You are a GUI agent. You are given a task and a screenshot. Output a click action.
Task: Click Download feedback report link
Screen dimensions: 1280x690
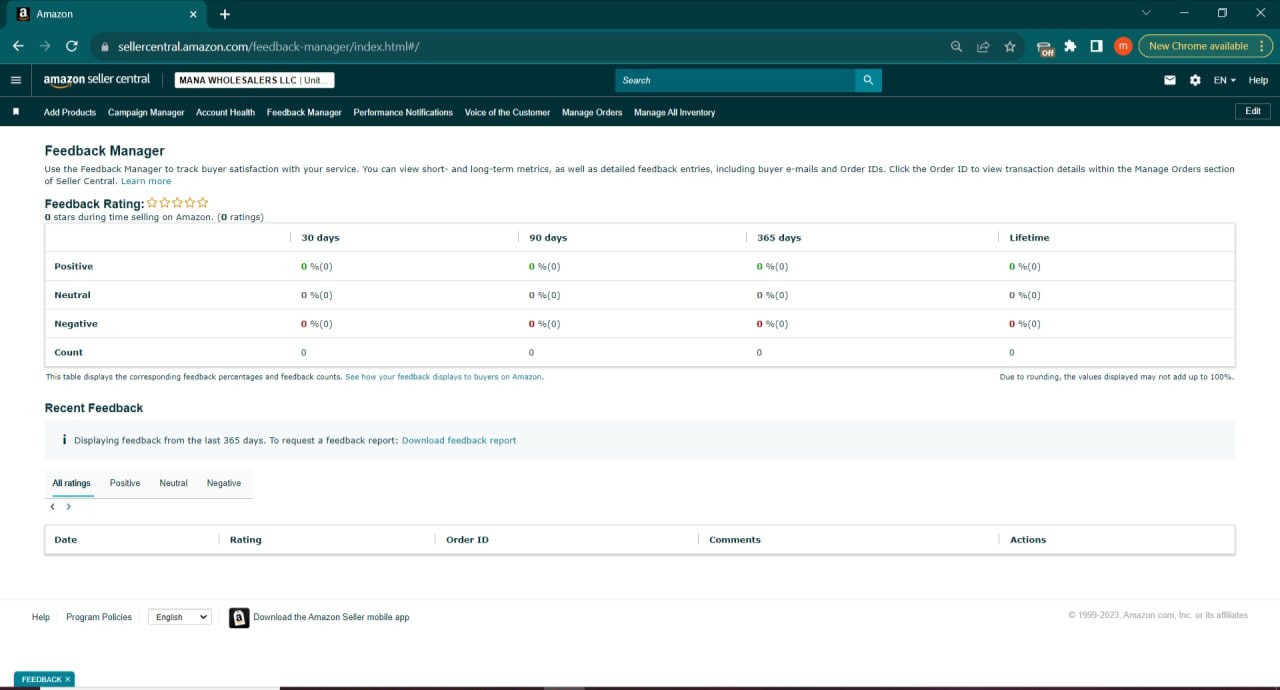pos(459,440)
